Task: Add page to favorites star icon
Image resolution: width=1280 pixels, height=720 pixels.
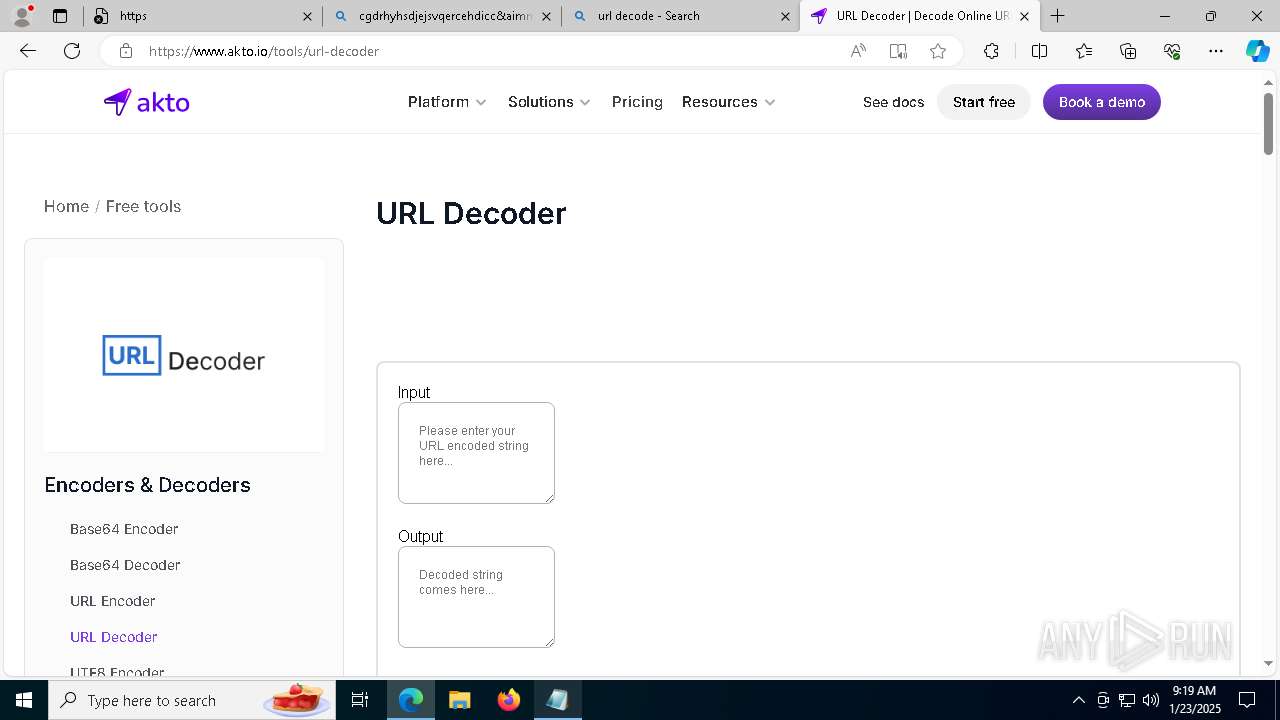Action: (x=938, y=51)
